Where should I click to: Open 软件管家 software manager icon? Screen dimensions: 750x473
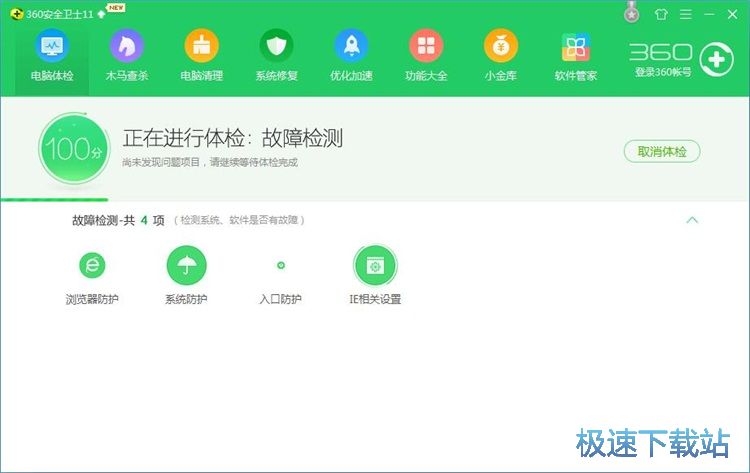(575, 47)
